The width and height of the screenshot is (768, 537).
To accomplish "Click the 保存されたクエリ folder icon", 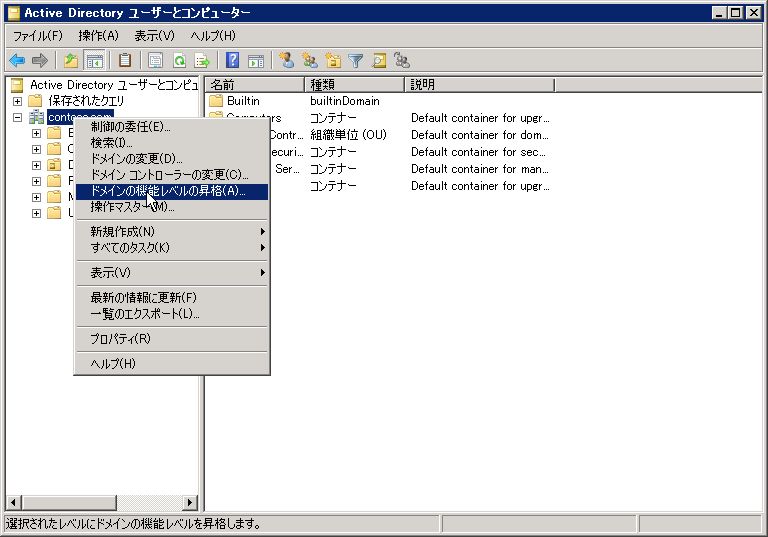I will [x=35, y=101].
